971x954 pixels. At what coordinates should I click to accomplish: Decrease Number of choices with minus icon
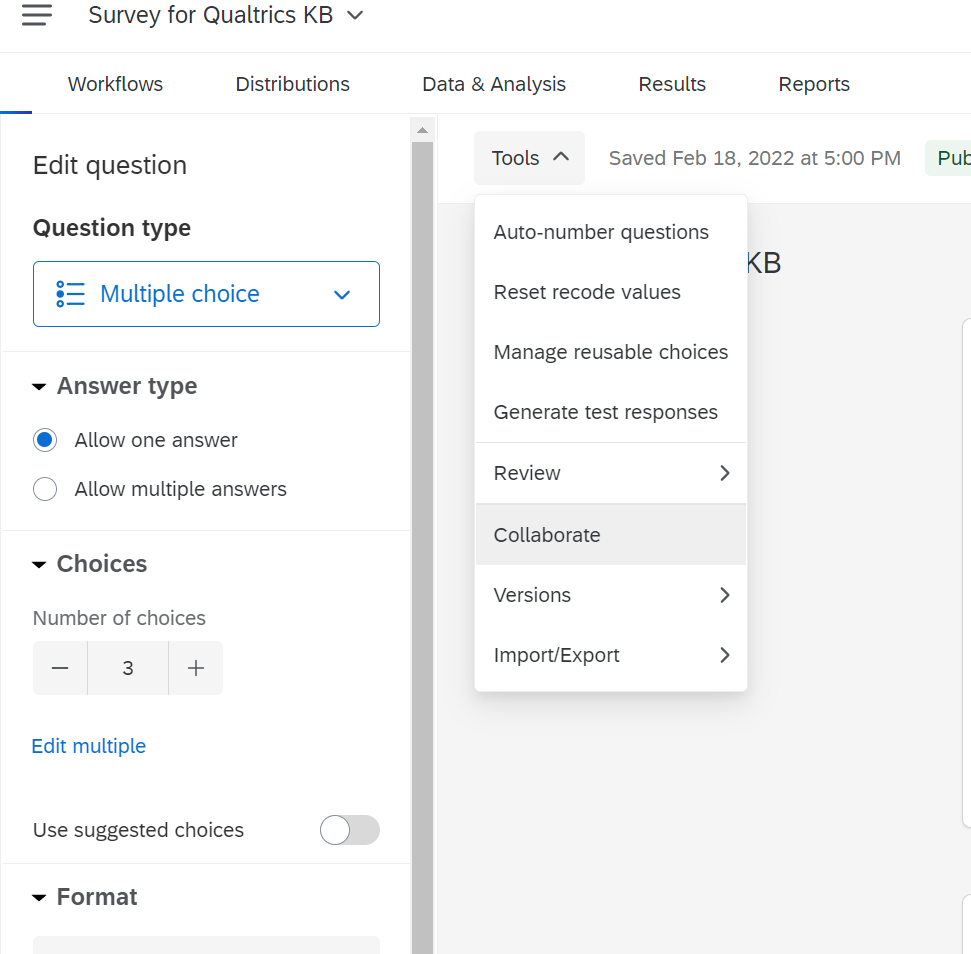60,667
